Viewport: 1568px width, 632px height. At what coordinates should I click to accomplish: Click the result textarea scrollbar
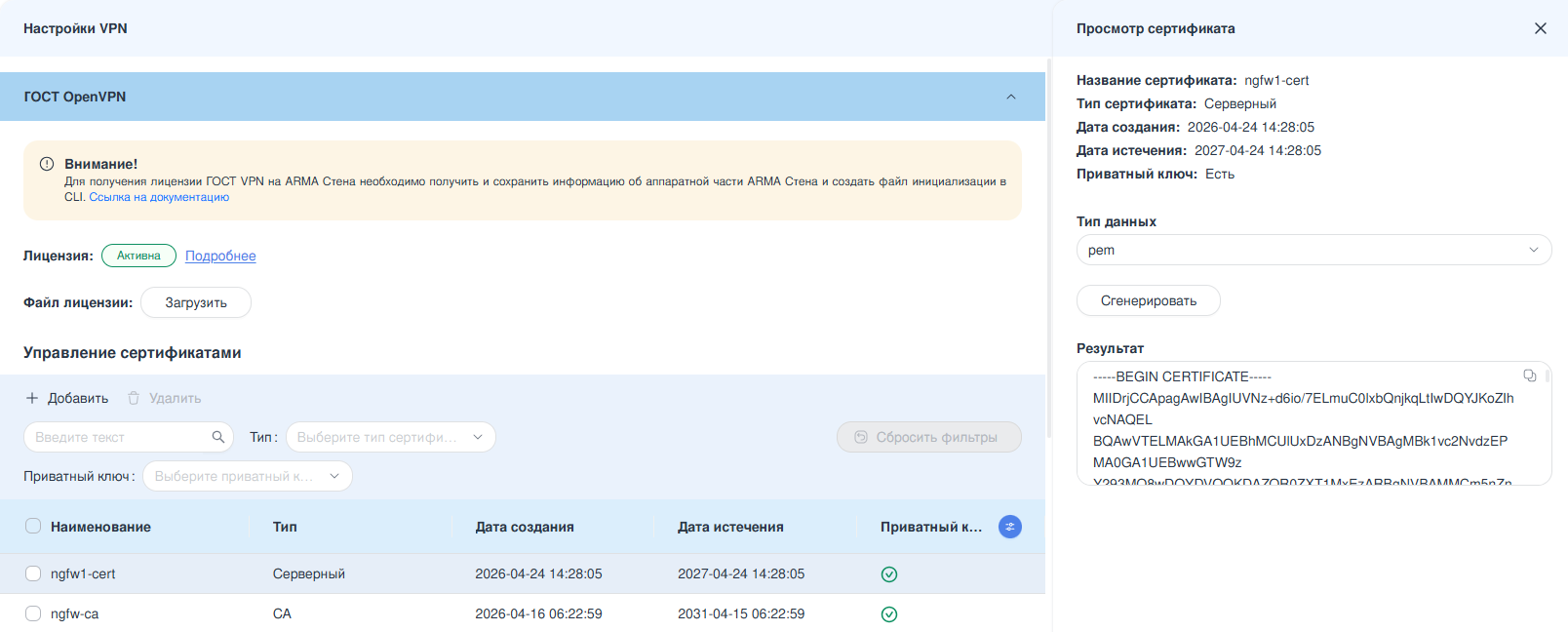[1548, 375]
